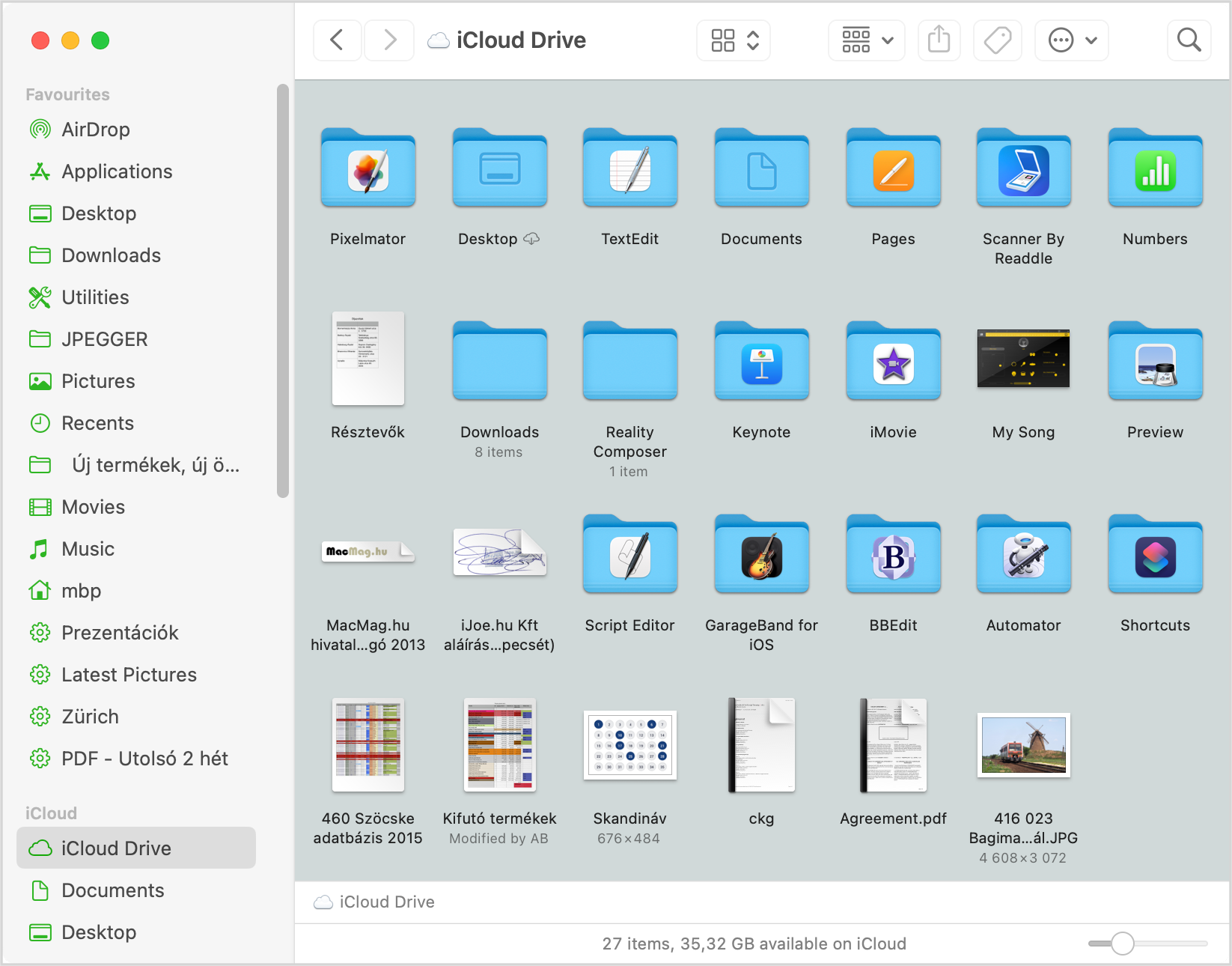Open the Script Editor folder
The width and height of the screenshot is (1232, 966).
629,554
